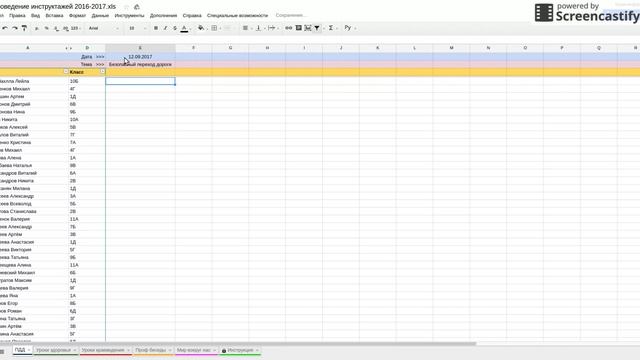
Task: Insert a comment using the toolbar icon
Action: click(x=298, y=28)
